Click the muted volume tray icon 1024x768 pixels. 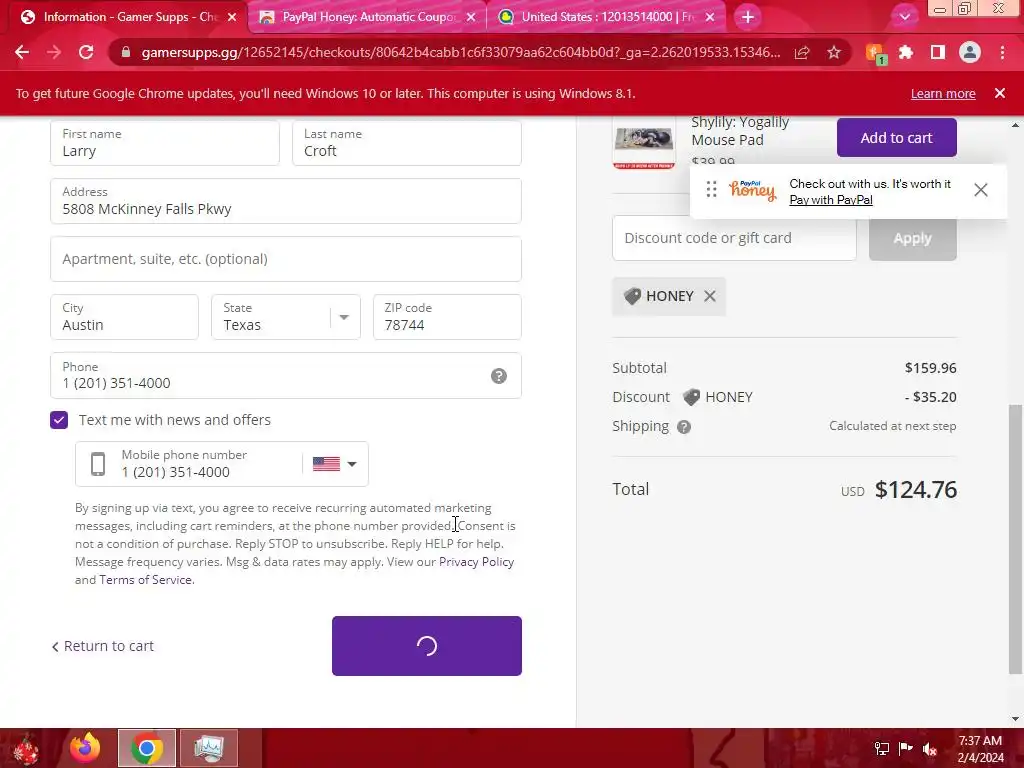[x=930, y=748]
